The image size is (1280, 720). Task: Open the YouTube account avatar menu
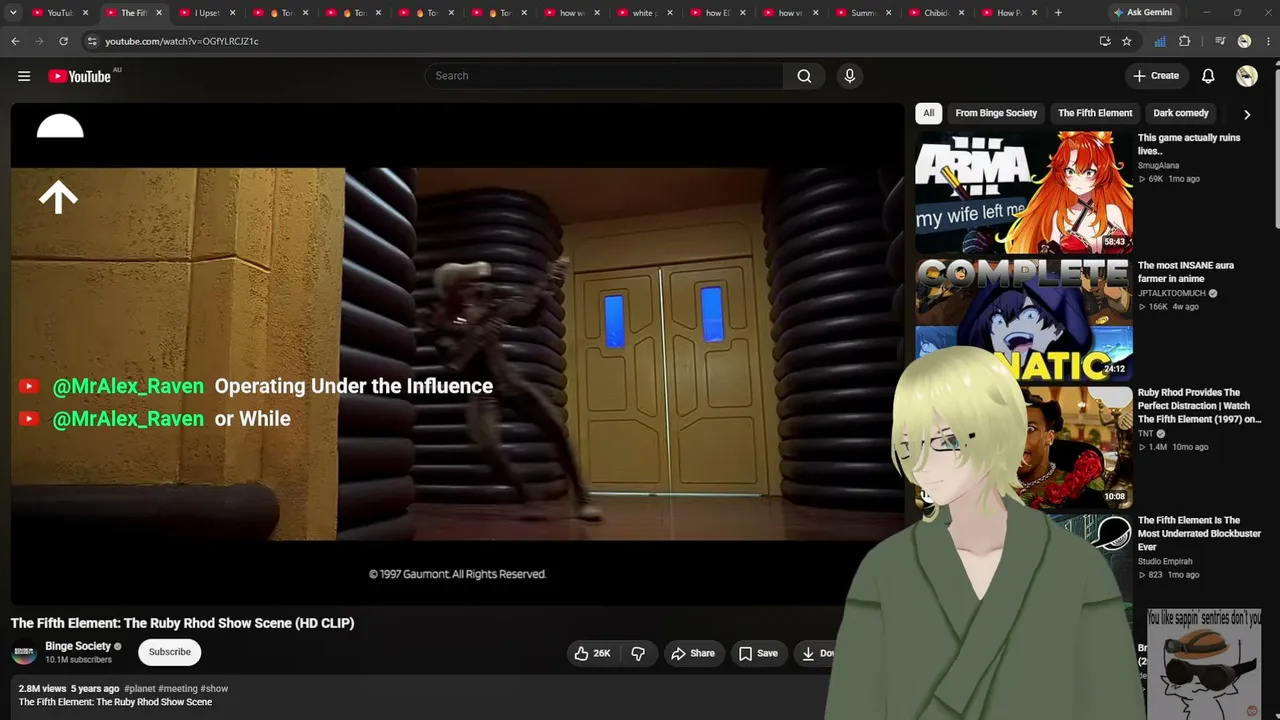1246,76
